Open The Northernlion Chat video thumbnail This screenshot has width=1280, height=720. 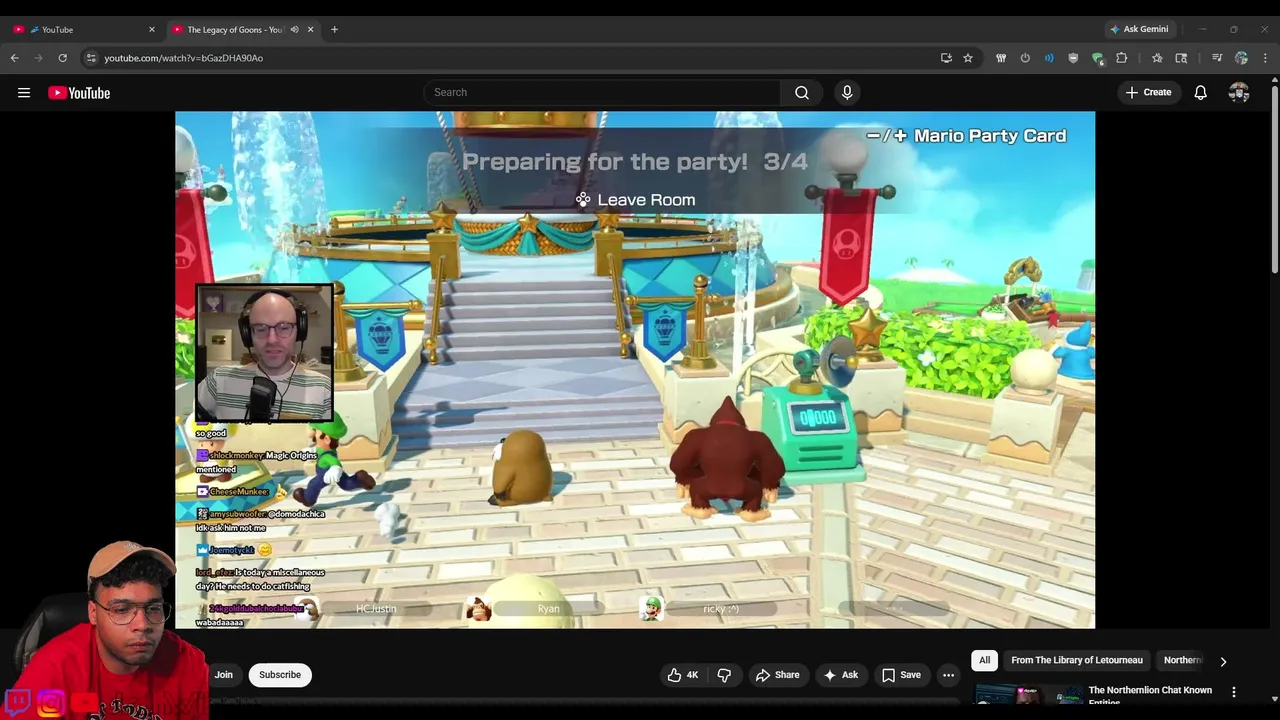point(1028,694)
